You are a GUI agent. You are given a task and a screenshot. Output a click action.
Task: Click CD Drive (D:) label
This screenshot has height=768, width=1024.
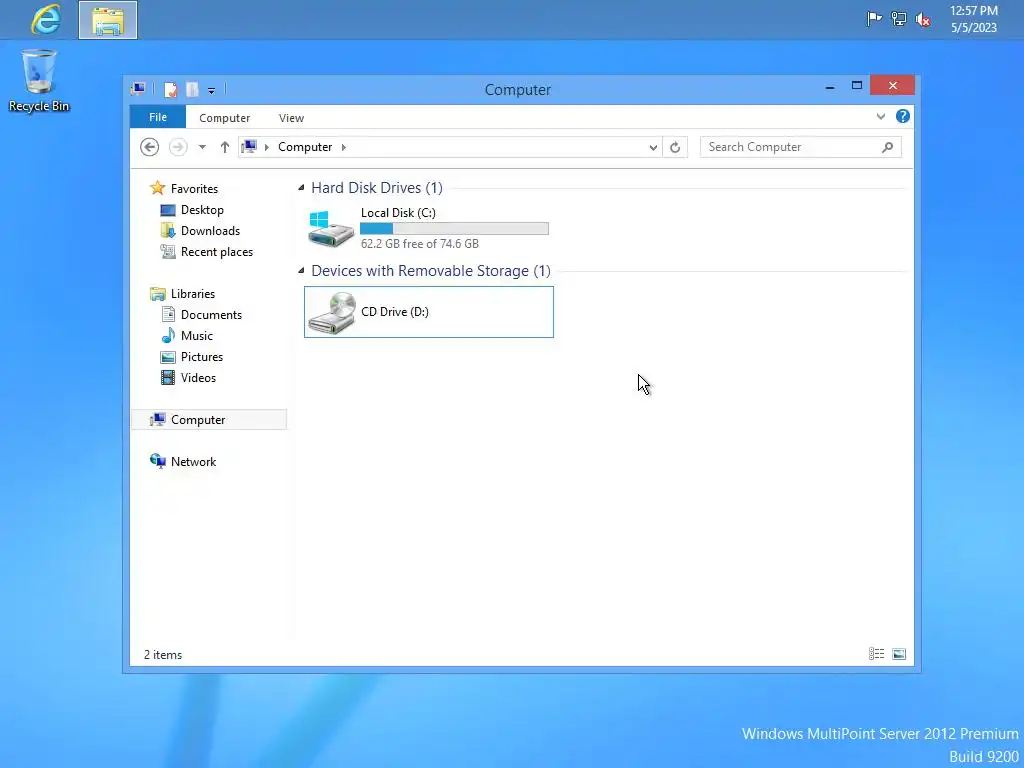point(395,312)
